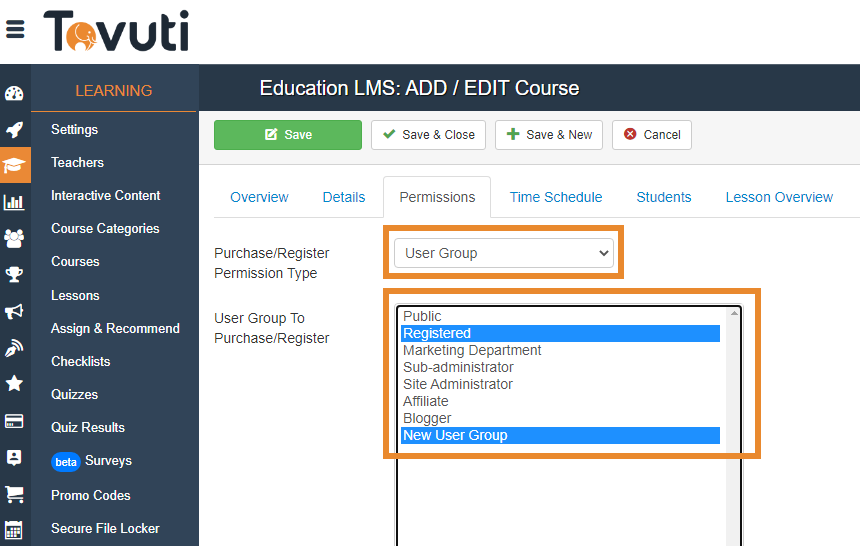860x546 pixels.
Task: Open the megaphone icon in sidebar
Action: click(14, 311)
